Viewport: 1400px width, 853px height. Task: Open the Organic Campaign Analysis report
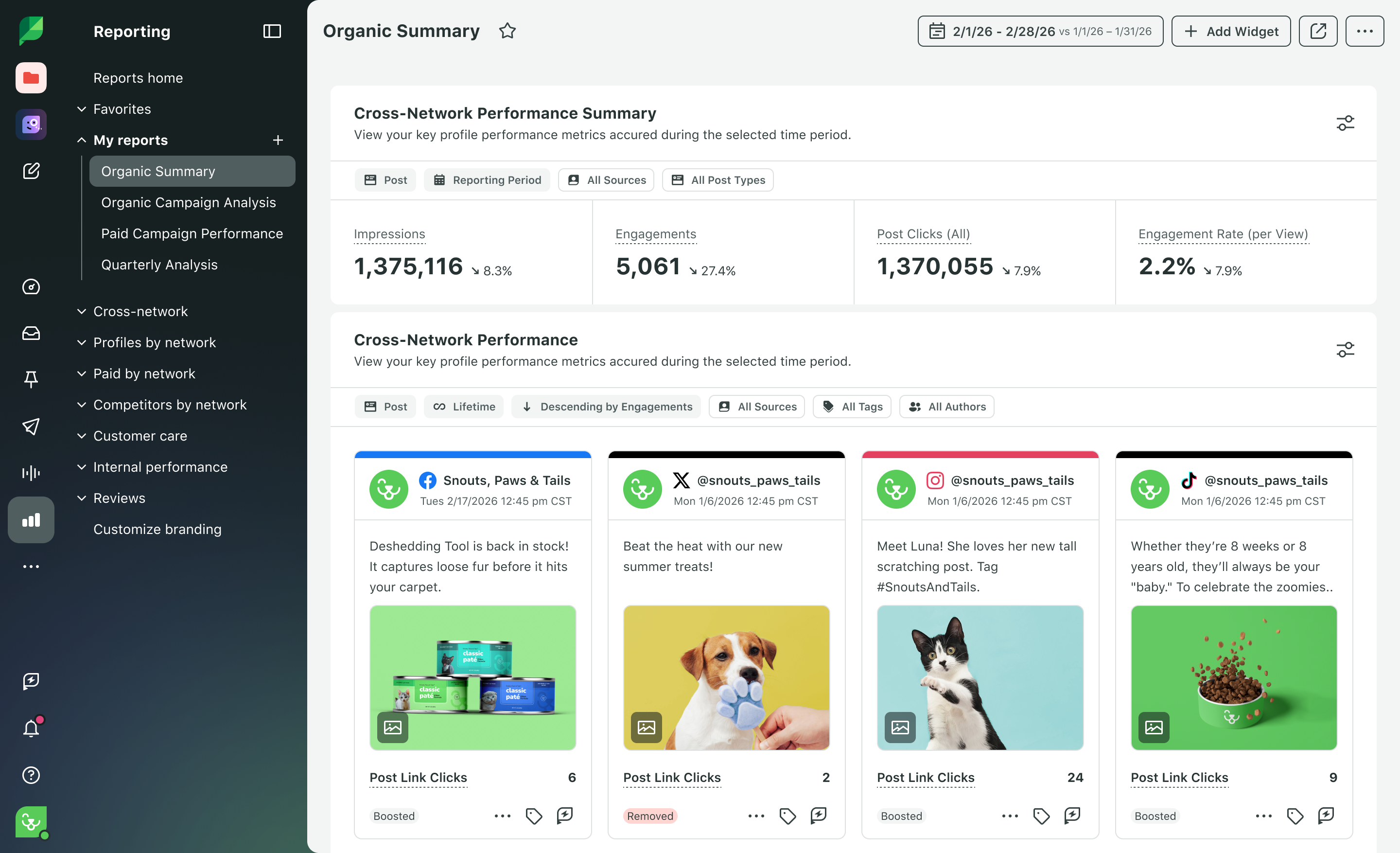click(188, 202)
